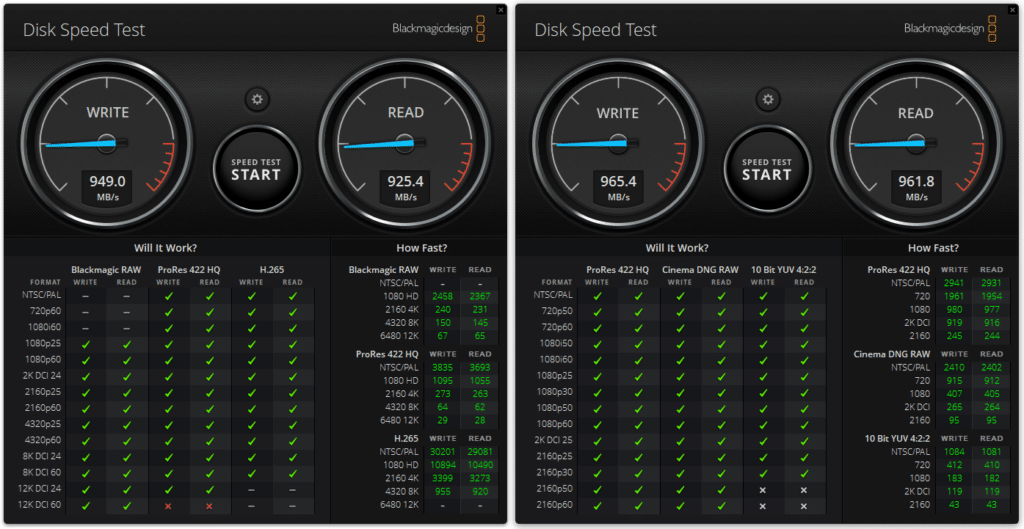The image size is (1024, 529).
Task: Click H.265 write checkmark in the NTSC/PAL row
Action: point(251,296)
